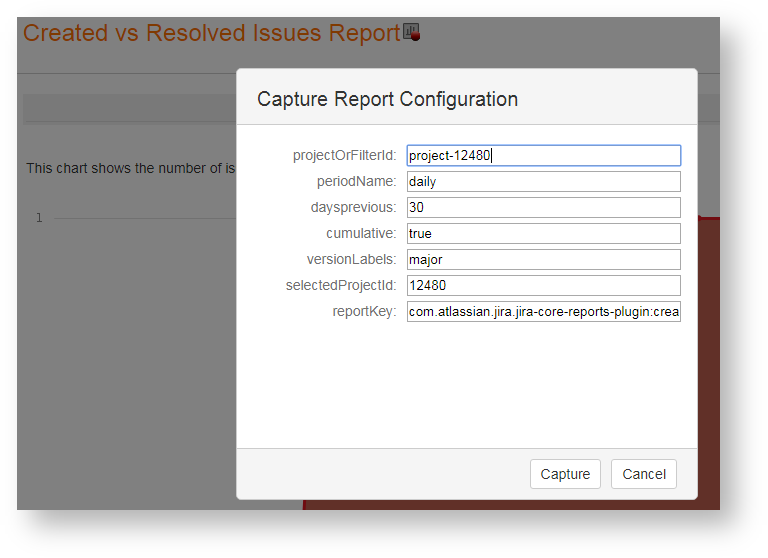The image size is (768, 558).
Task: Edit the versionLabels field showing major
Action: [x=543, y=259]
